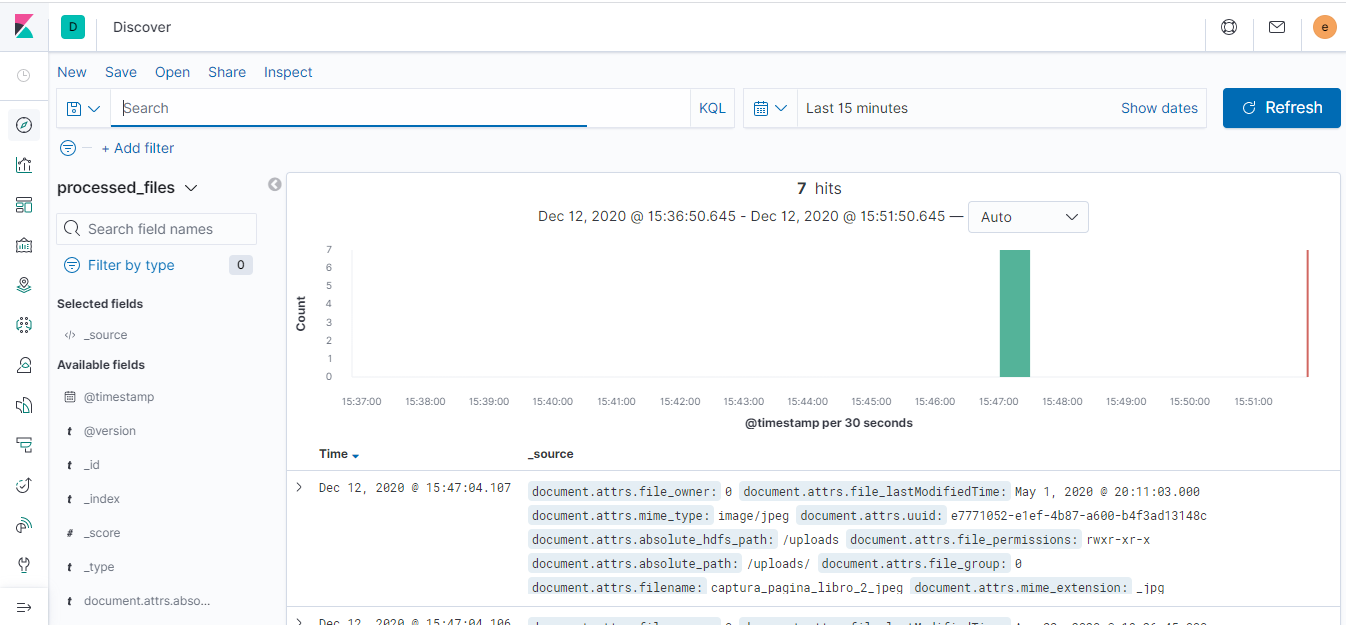Open APM icon in sidebar
Screen dimensions: 1346x625
24,445
